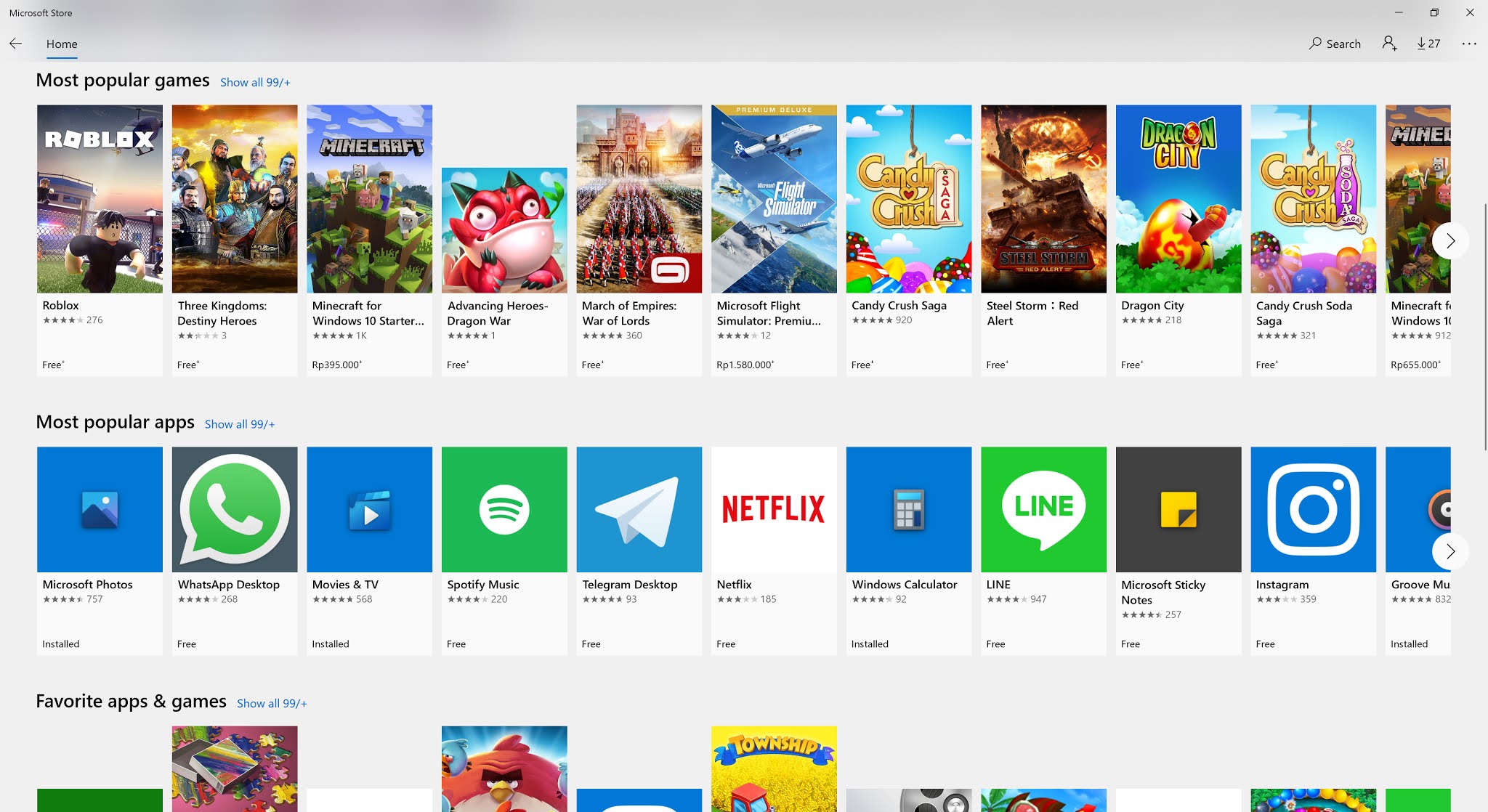Click the account sign-in icon
The image size is (1488, 812).
pyautogui.click(x=1389, y=44)
